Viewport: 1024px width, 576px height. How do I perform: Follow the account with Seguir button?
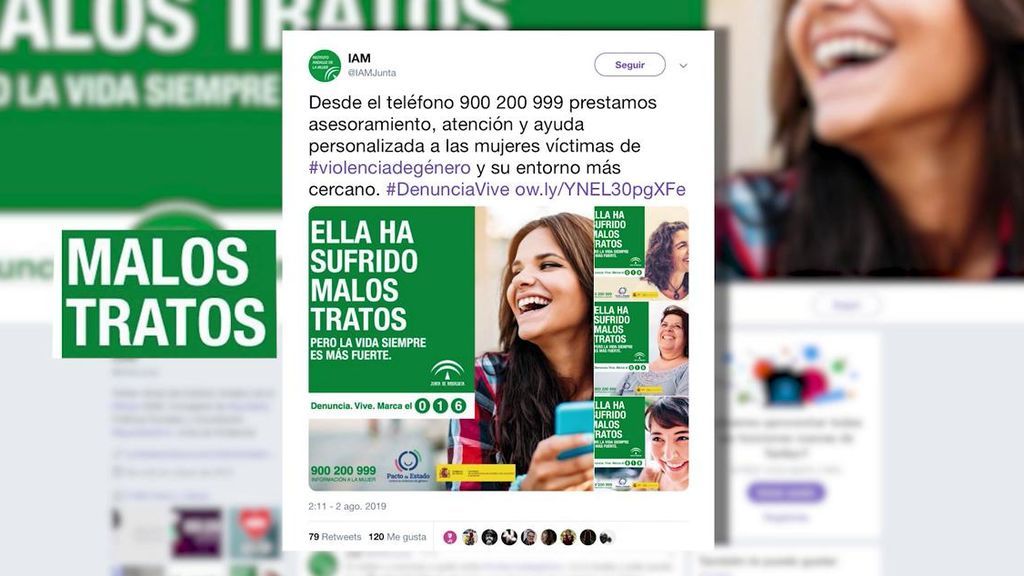pos(630,65)
